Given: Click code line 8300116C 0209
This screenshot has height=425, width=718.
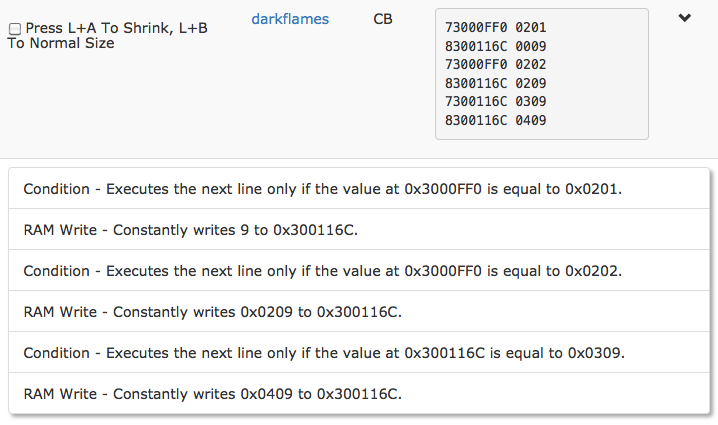Looking at the screenshot, I should 495,84.
